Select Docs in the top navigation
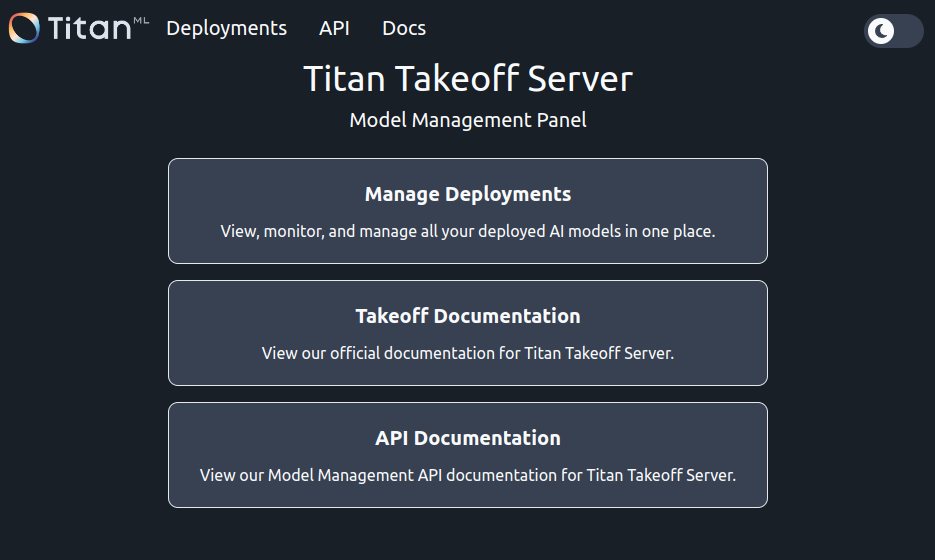This screenshot has width=935, height=560. pyautogui.click(x=404, y=28)
